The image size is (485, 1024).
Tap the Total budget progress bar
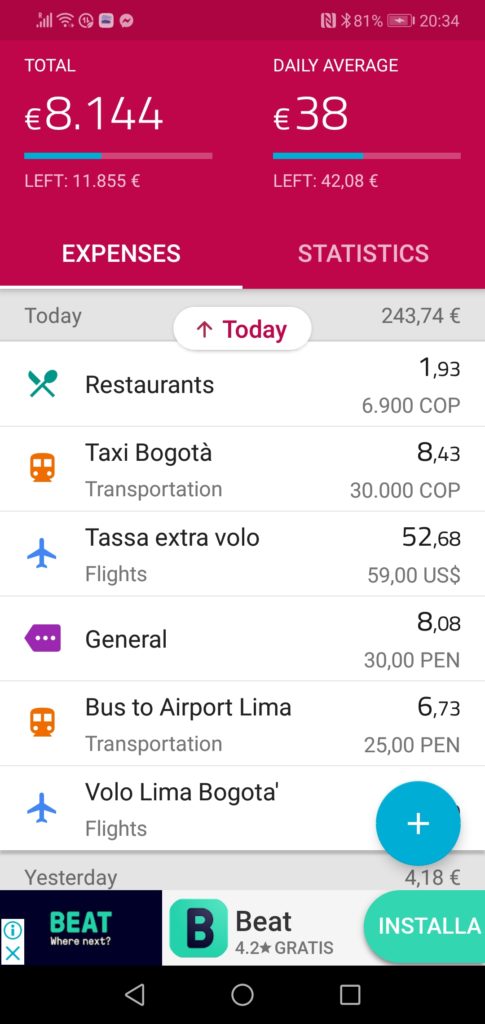(118, 156)
